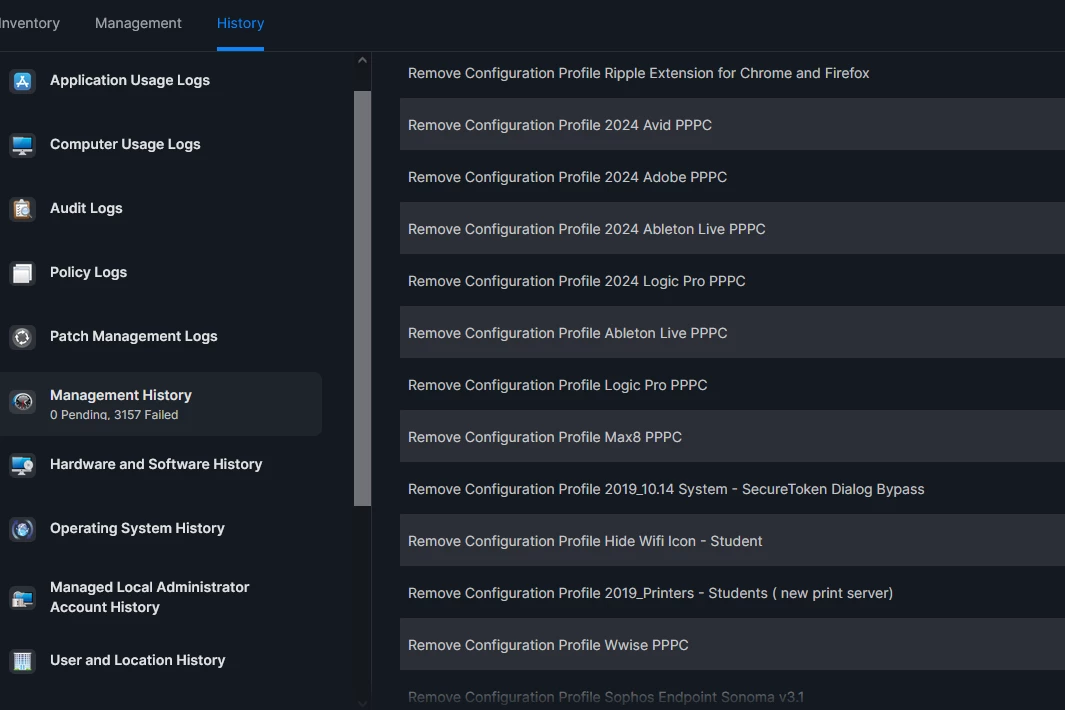Select the Ripple Extension for Chrome and Firefox row
This screenshot has width=1065, height=710.
coord(732,73)
